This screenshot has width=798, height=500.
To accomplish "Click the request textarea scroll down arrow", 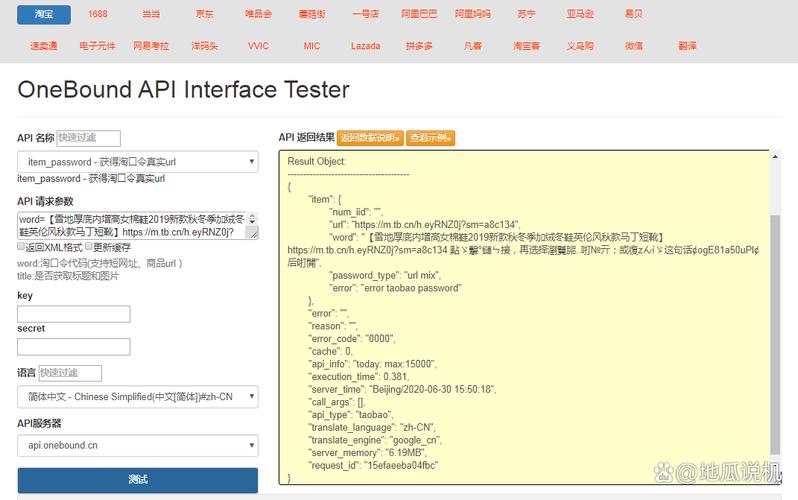I will pos(252,223).
